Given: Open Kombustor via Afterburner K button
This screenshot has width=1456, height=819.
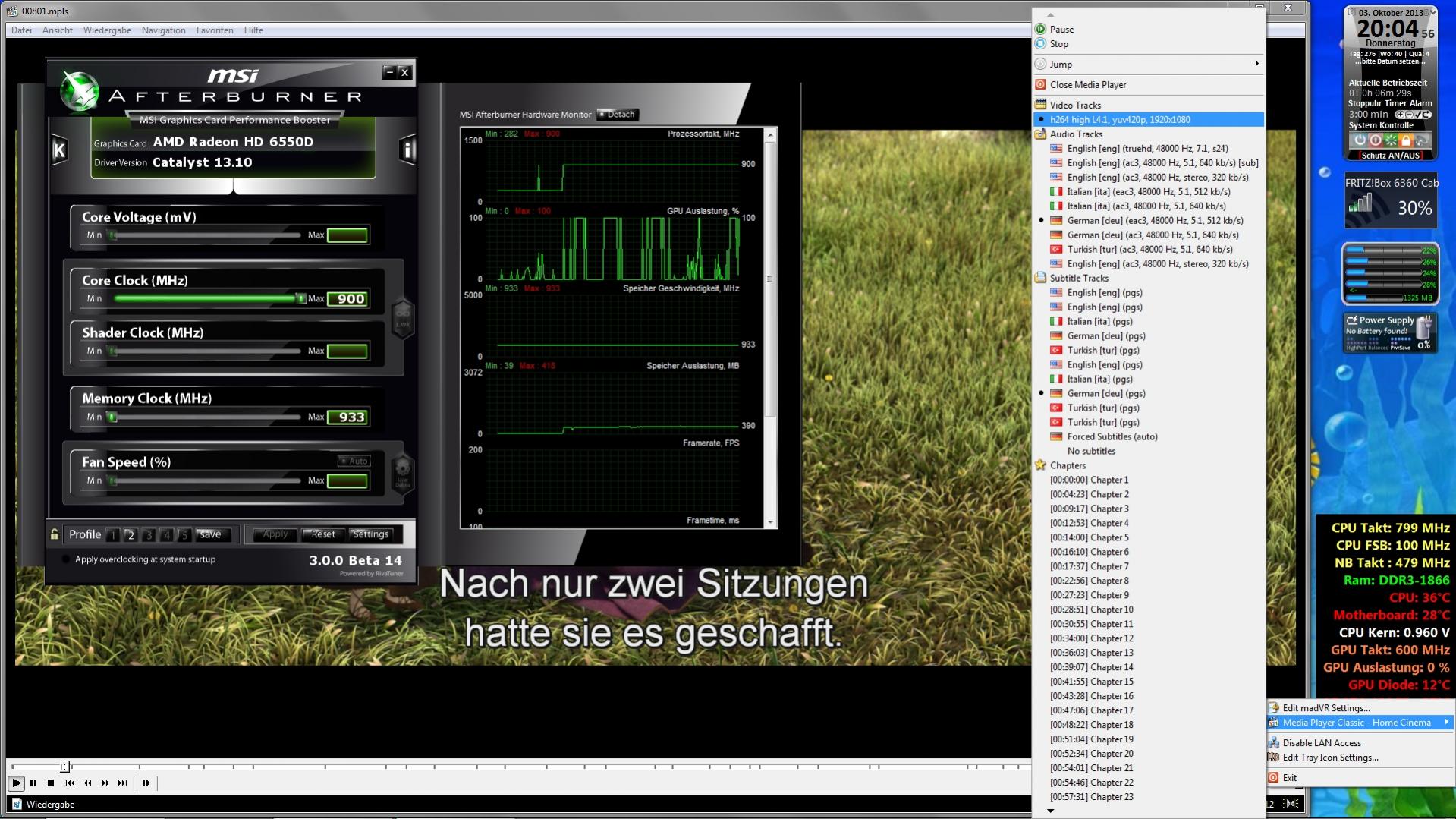Looking at the screenshot, I should coord(59,150).
